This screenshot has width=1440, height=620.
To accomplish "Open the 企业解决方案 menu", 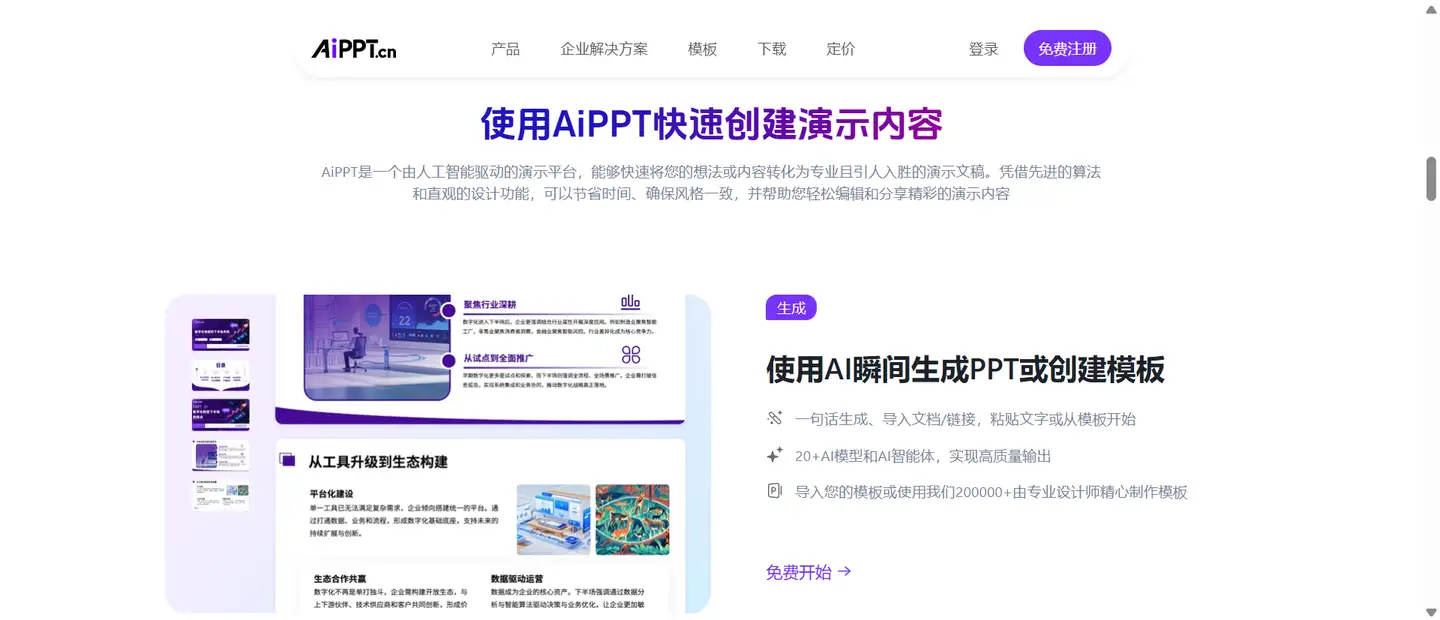I will pos(604,48).
